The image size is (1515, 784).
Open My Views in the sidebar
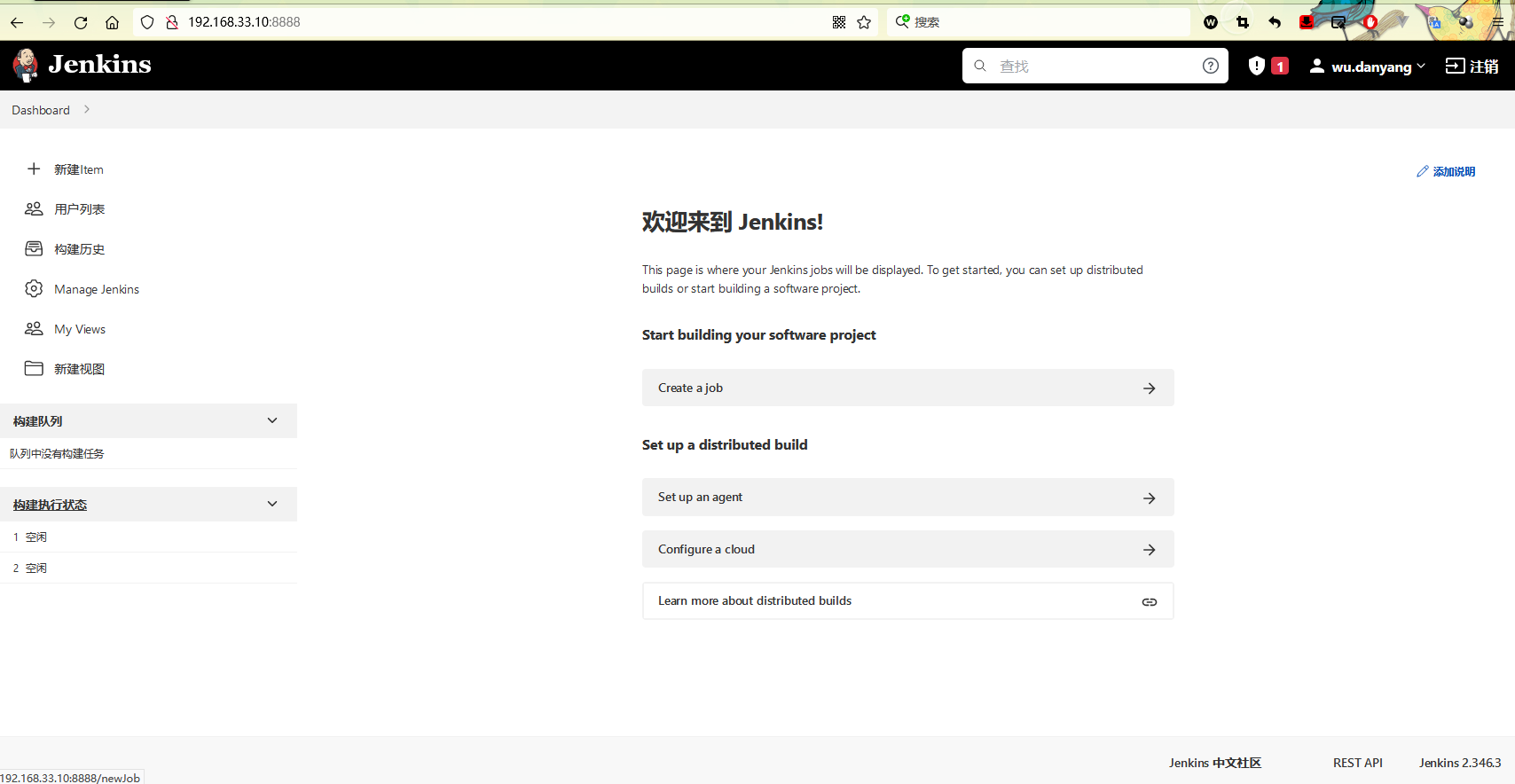click(x=79, y=329)
